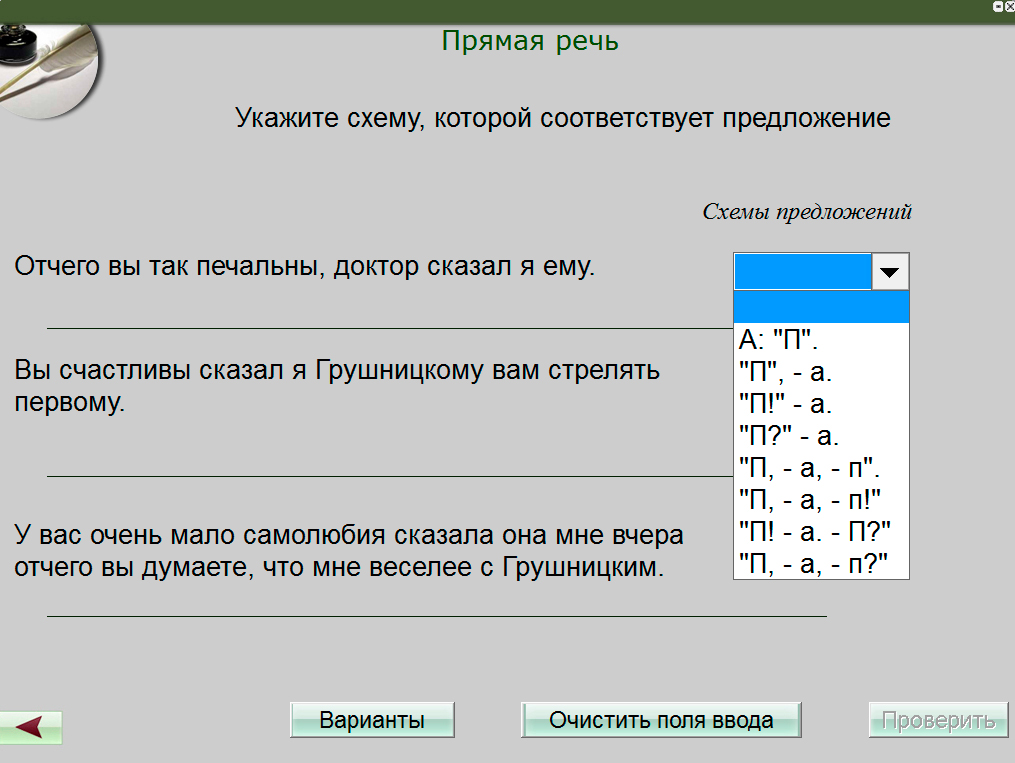This screenshot has width=1015, height=763.
Task: Click the sentence "Отчего вы так печальны"
Action: (304, 267)
